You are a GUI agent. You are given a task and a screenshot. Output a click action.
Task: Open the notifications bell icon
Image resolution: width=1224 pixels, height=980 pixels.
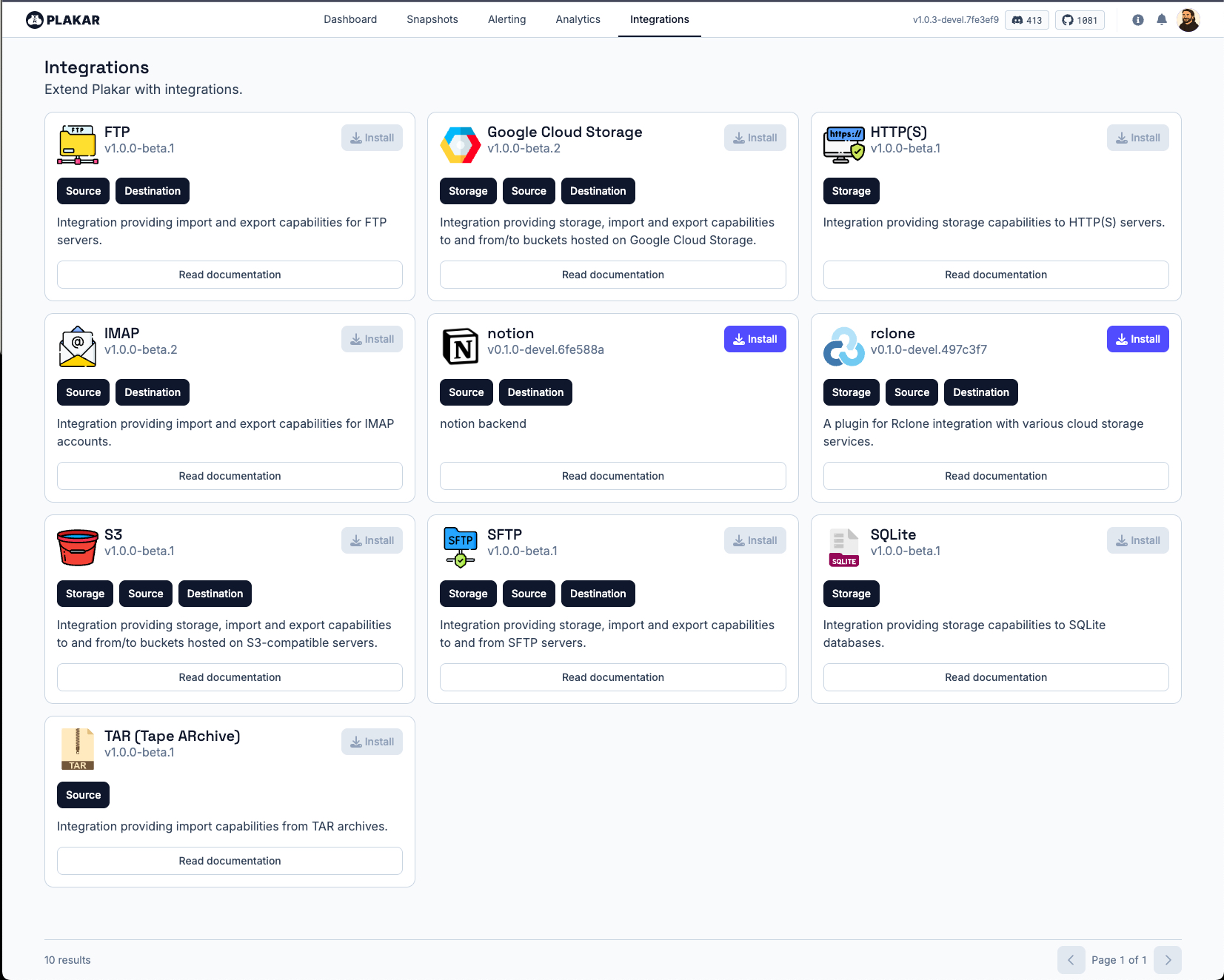pos(1162,20)
